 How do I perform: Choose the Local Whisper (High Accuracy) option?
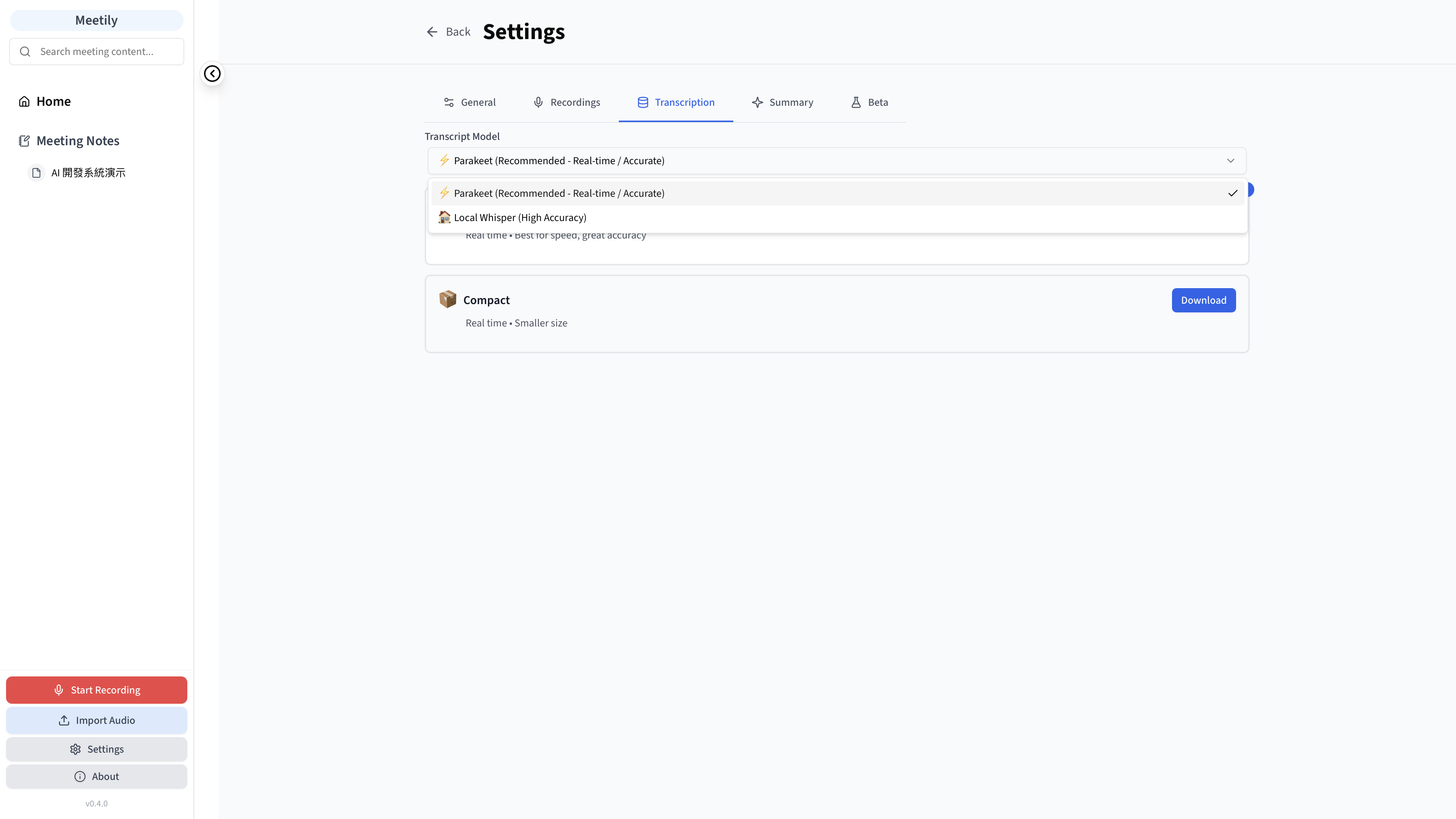coord(838,218)
